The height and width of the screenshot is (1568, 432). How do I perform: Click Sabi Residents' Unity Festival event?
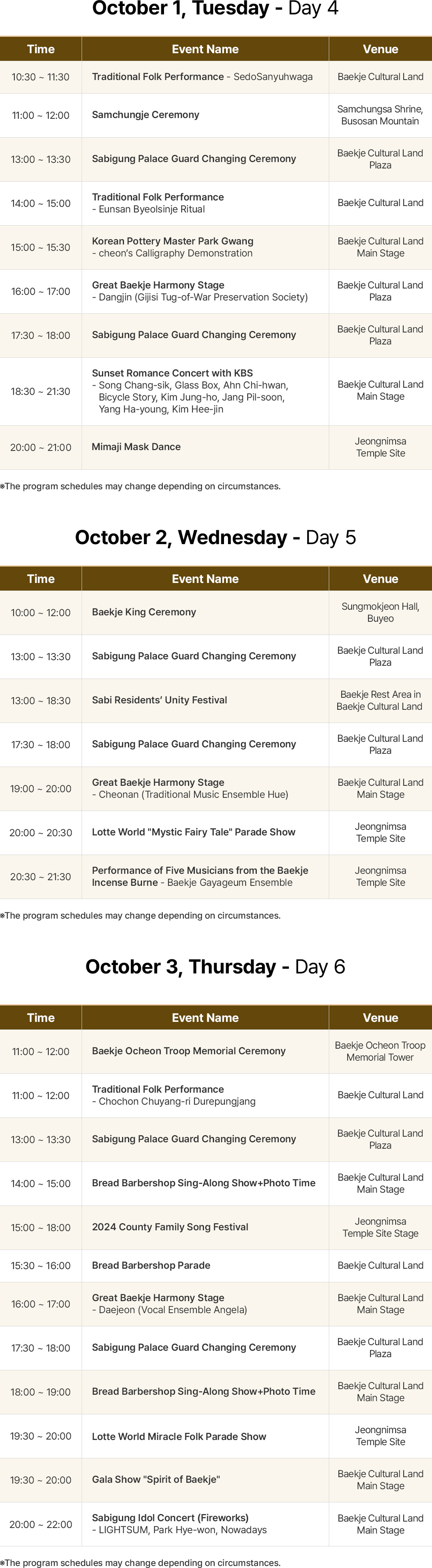[x=160, y=700]
